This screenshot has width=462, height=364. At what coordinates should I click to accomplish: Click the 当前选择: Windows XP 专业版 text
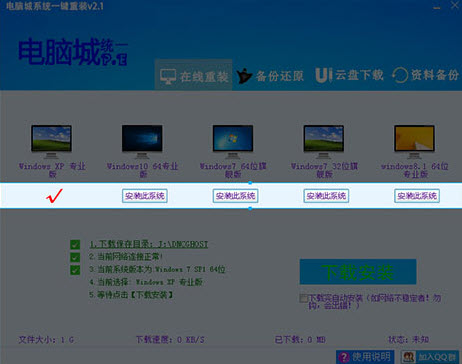[146, 282]
